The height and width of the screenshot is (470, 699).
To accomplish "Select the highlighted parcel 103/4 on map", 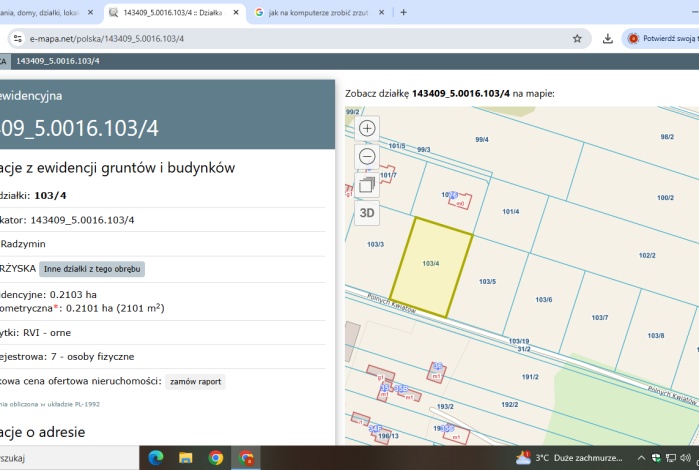I will pyautogui.click(x=431, y=264).
